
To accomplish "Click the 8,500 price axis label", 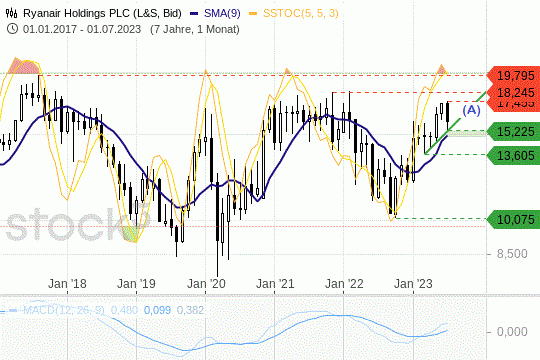I will click(x=512, y=254).
